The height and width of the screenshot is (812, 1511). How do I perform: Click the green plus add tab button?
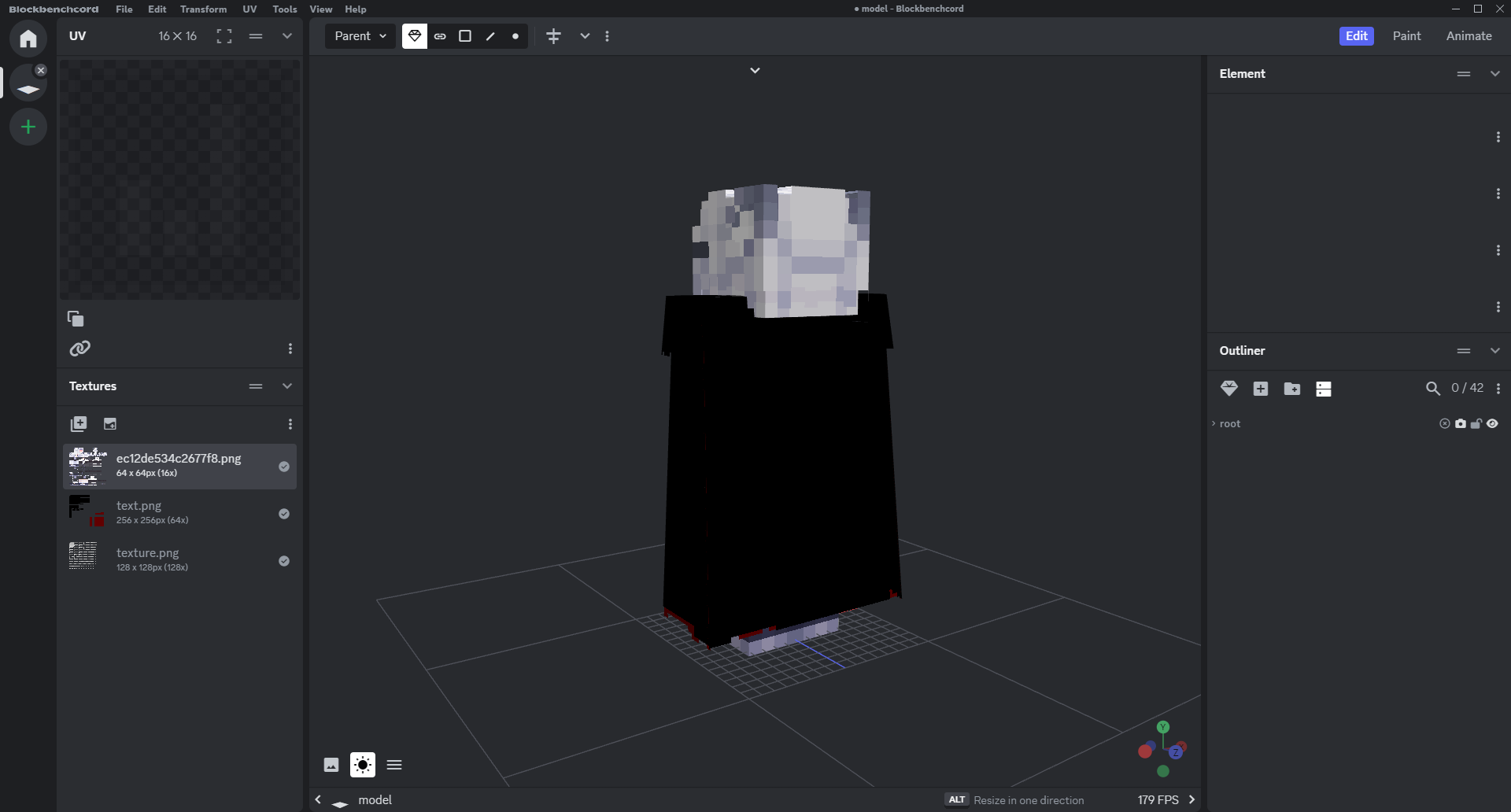pyautogui.click(x=28, y=127)
